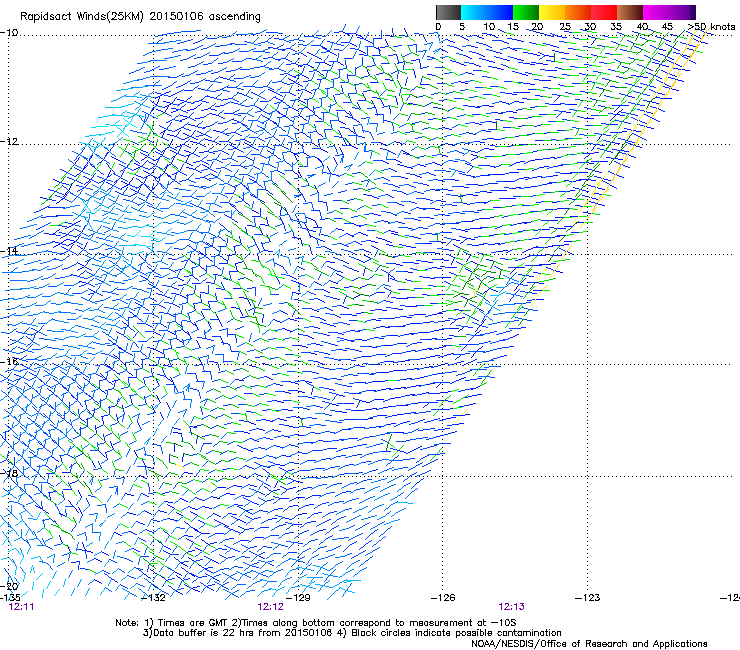Click the magenta 40-45 knots legend color
Viewport: 740px width, 650px height.
coord(656,12)
